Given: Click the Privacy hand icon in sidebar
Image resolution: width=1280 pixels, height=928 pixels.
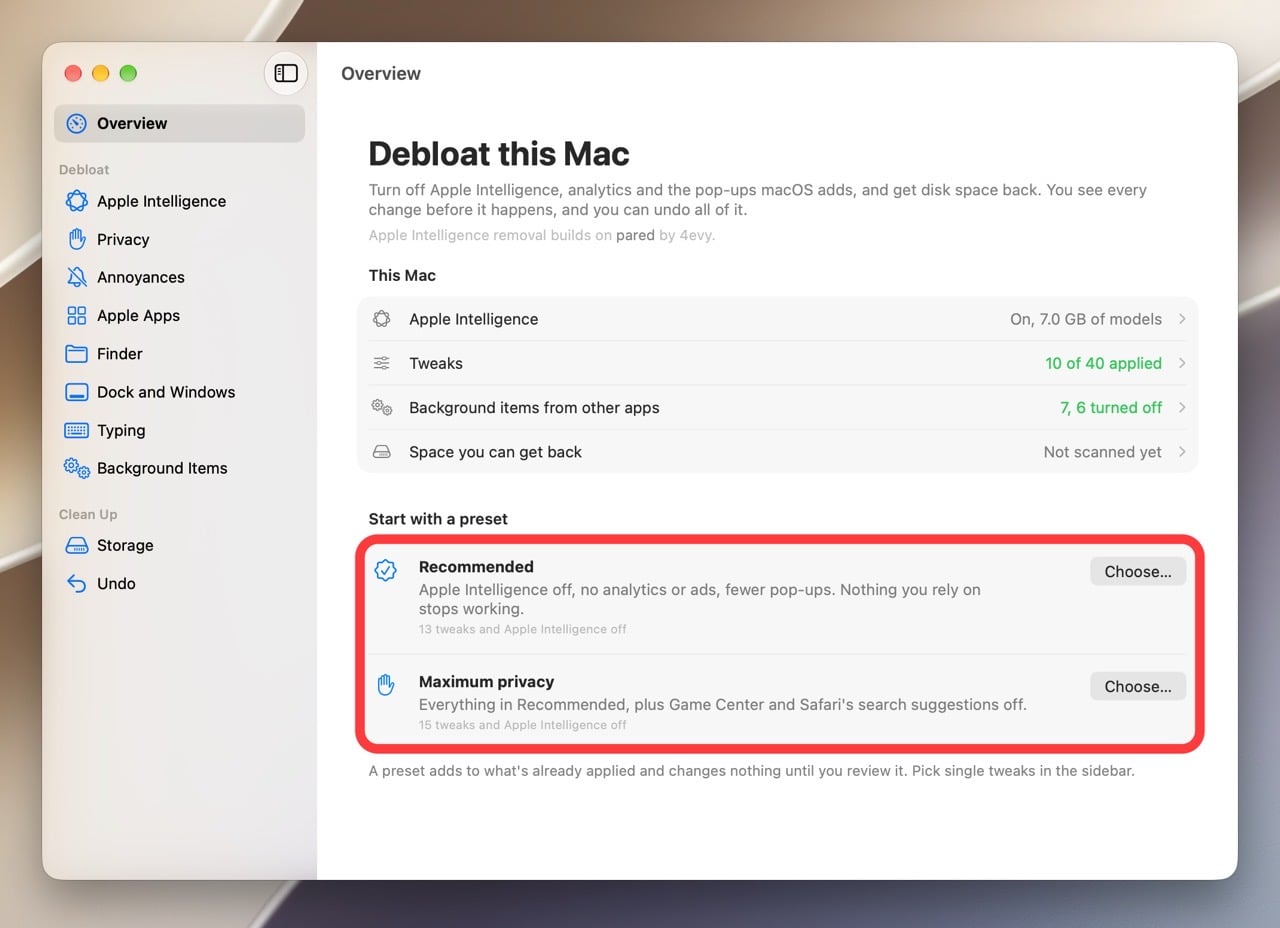Looking at the screenshot, I should click(76, 239).
